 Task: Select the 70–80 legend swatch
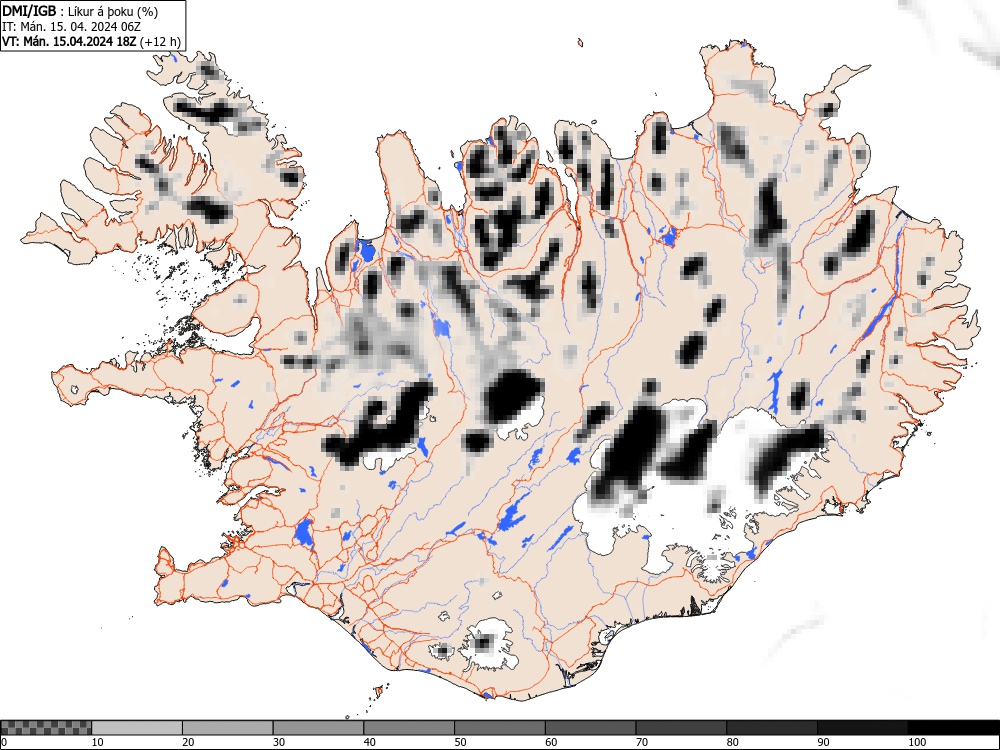(x=681, y=728)
